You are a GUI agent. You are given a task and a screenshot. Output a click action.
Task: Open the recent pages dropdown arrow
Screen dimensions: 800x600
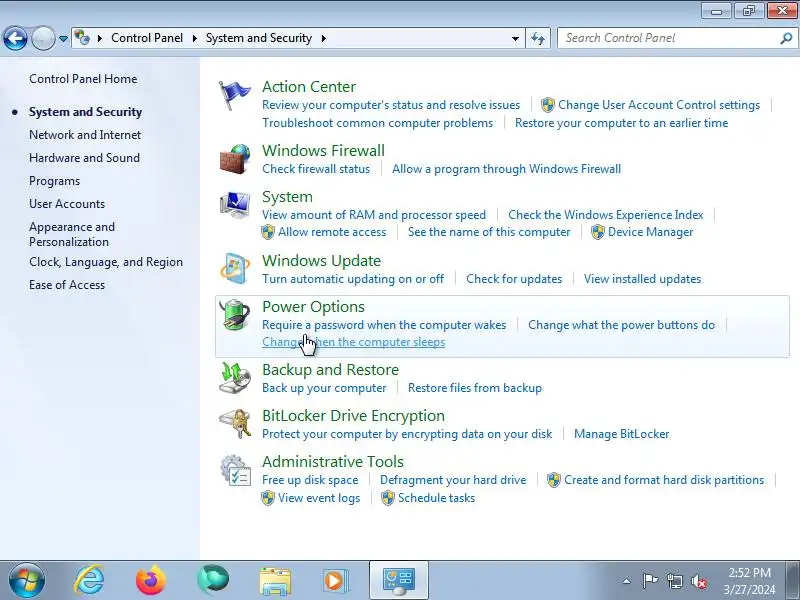point(63,38)
